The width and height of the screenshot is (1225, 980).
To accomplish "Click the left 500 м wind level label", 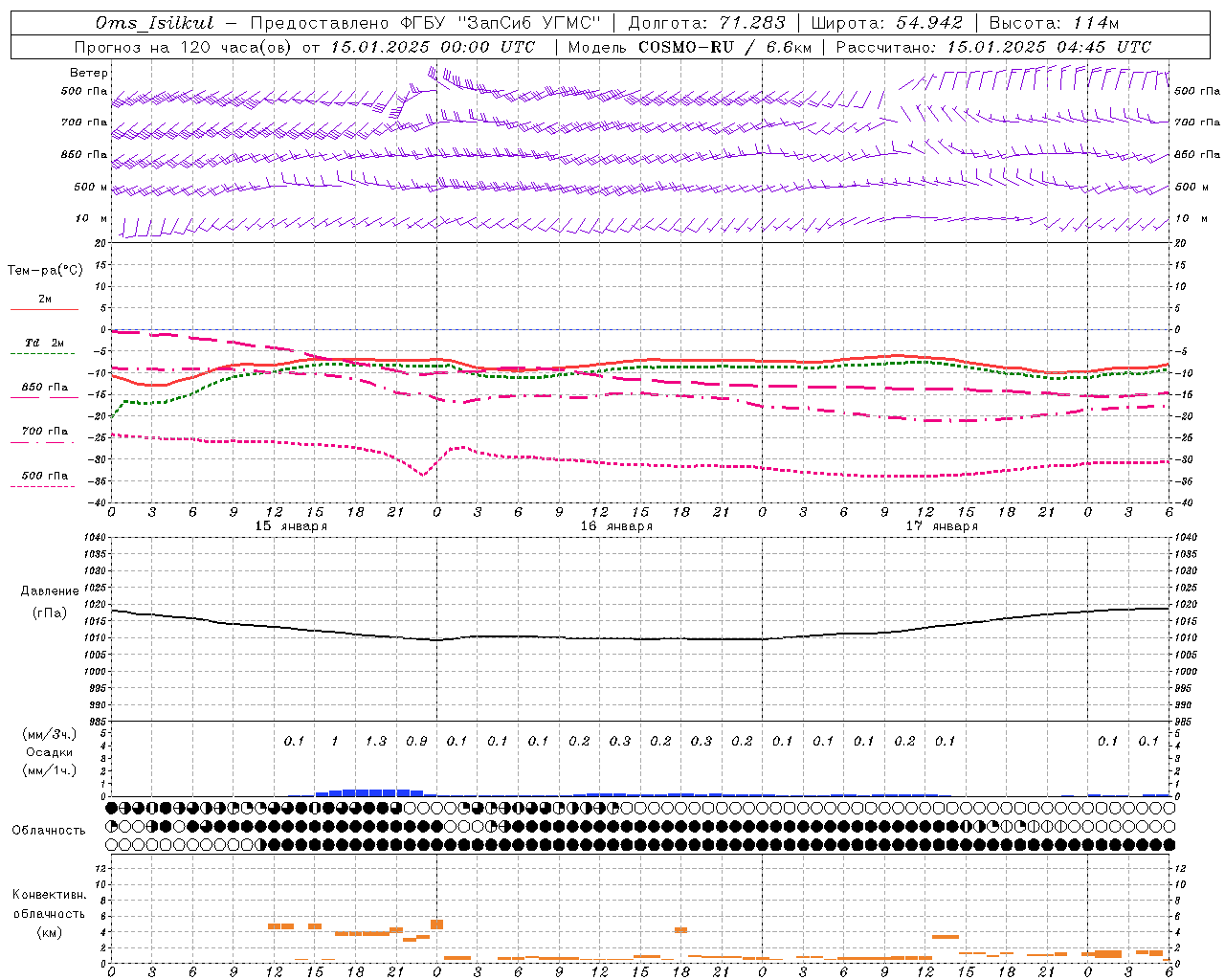I will pyautogui.click(x=91, y=187).
